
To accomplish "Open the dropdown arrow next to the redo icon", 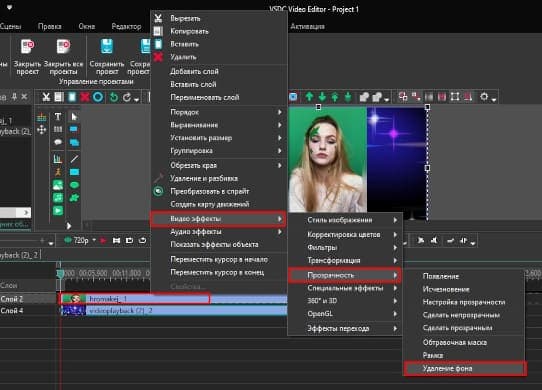I will coord(137,100).
